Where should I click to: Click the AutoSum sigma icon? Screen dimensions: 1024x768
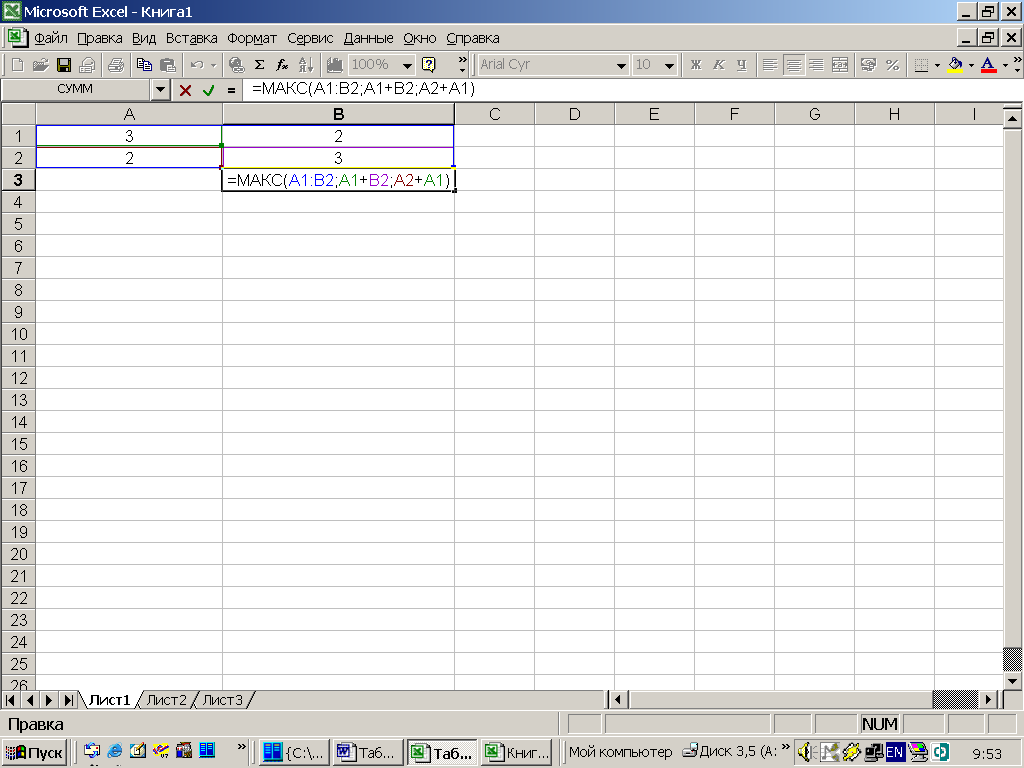[259, 65]
